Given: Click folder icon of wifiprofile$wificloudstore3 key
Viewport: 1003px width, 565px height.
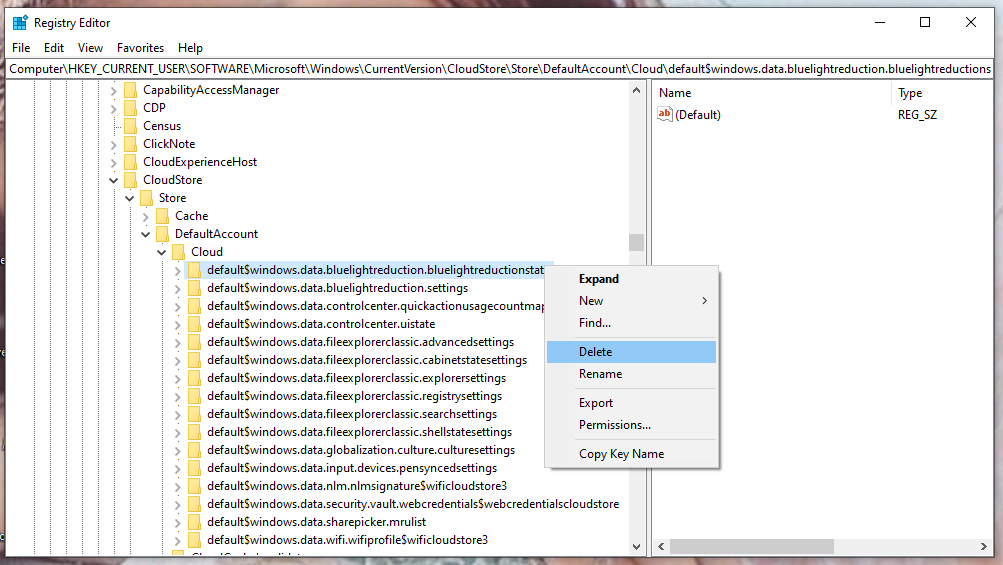Looking at the screenshot, I should click(194, 539).
